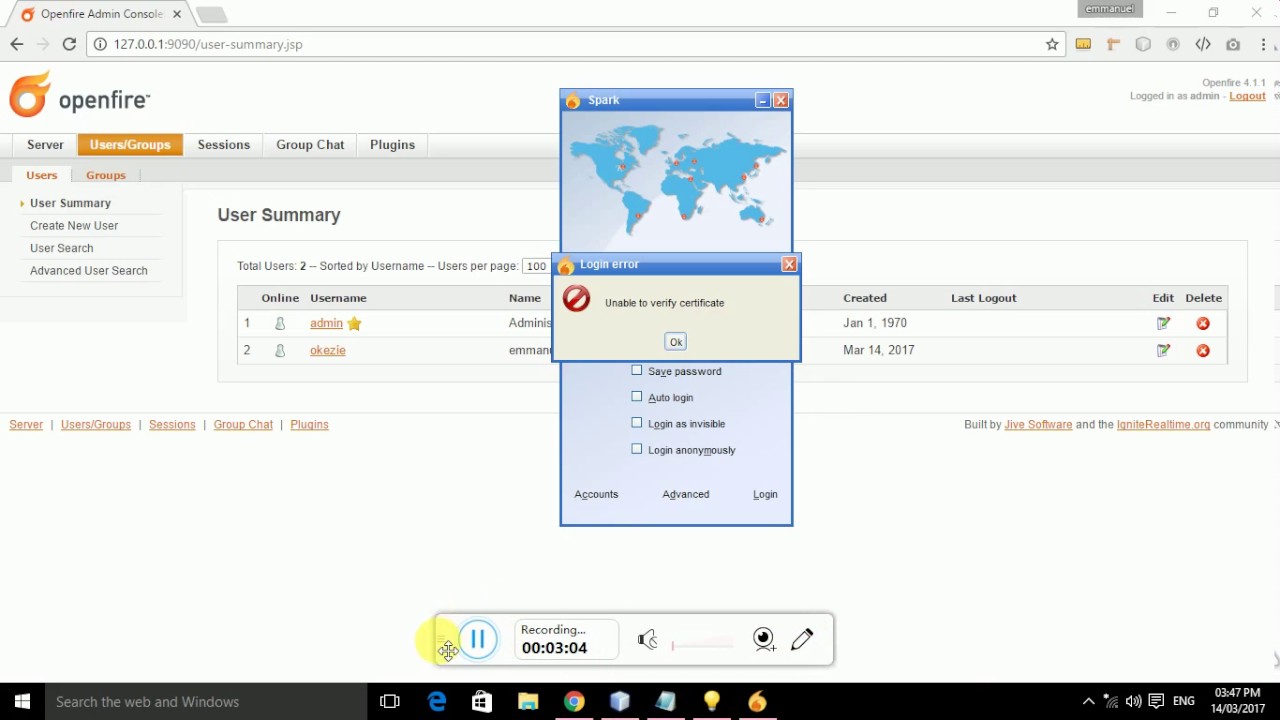Click the Created column header

(x=865, y=298)
